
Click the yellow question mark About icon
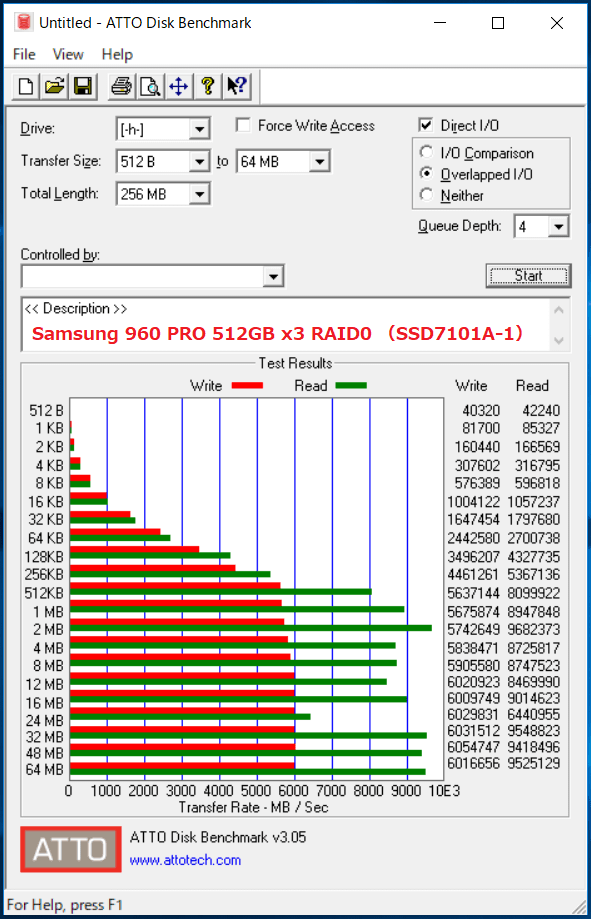(206, 87)
